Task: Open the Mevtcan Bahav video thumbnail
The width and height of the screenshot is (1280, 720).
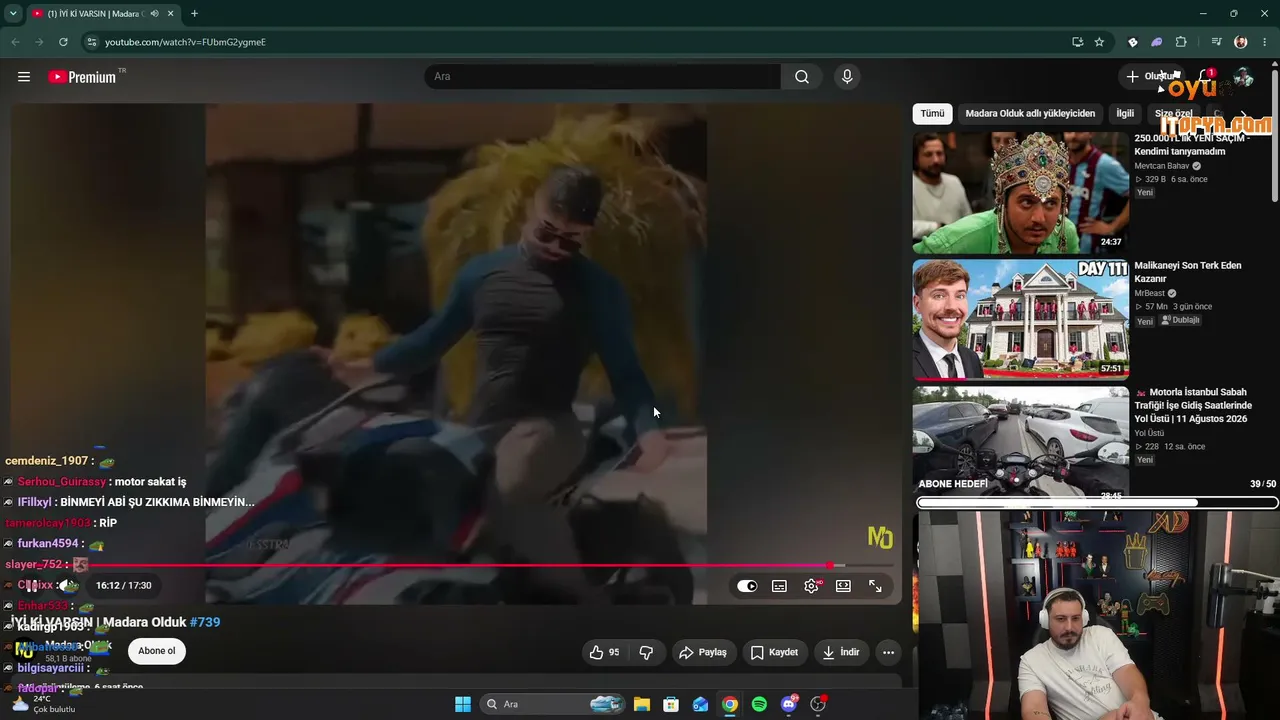Action: 1020,193
